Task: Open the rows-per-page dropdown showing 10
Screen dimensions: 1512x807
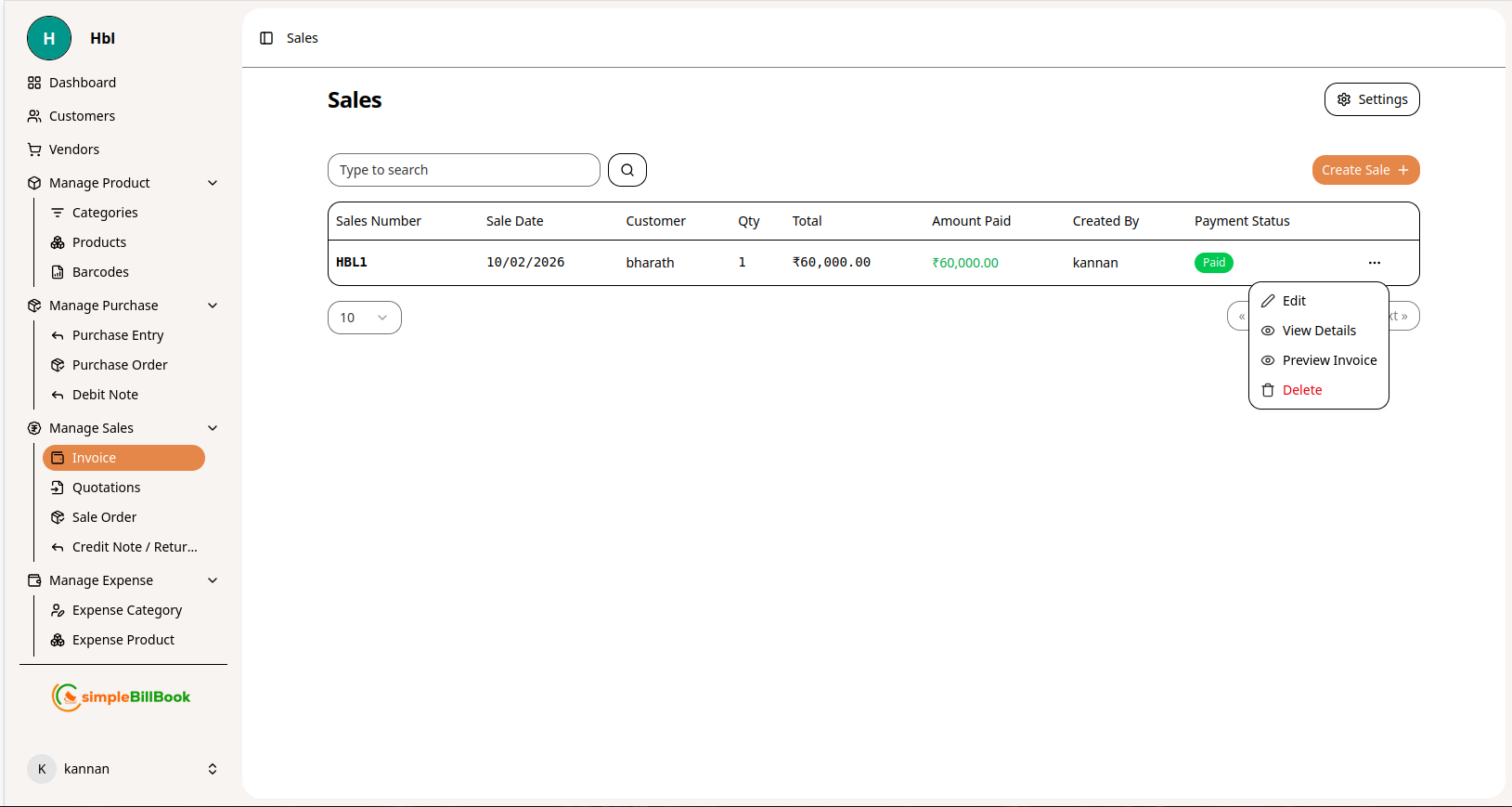Action: click(x=364, y=318)
